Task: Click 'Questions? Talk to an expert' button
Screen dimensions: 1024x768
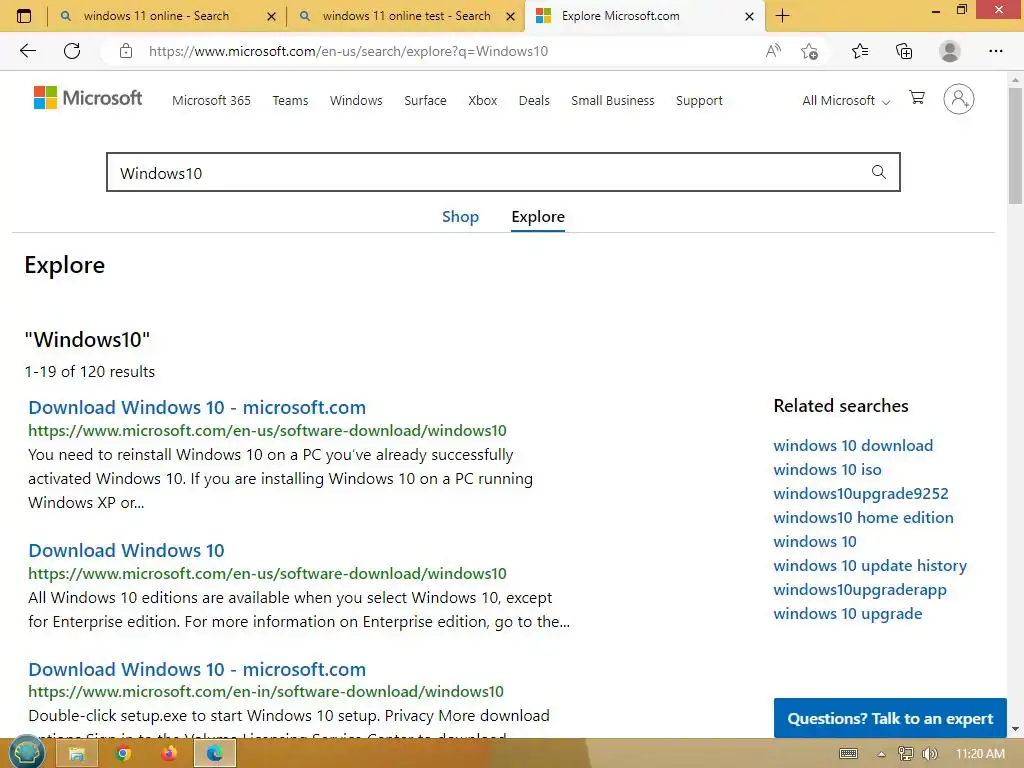Action: (890, 718)
